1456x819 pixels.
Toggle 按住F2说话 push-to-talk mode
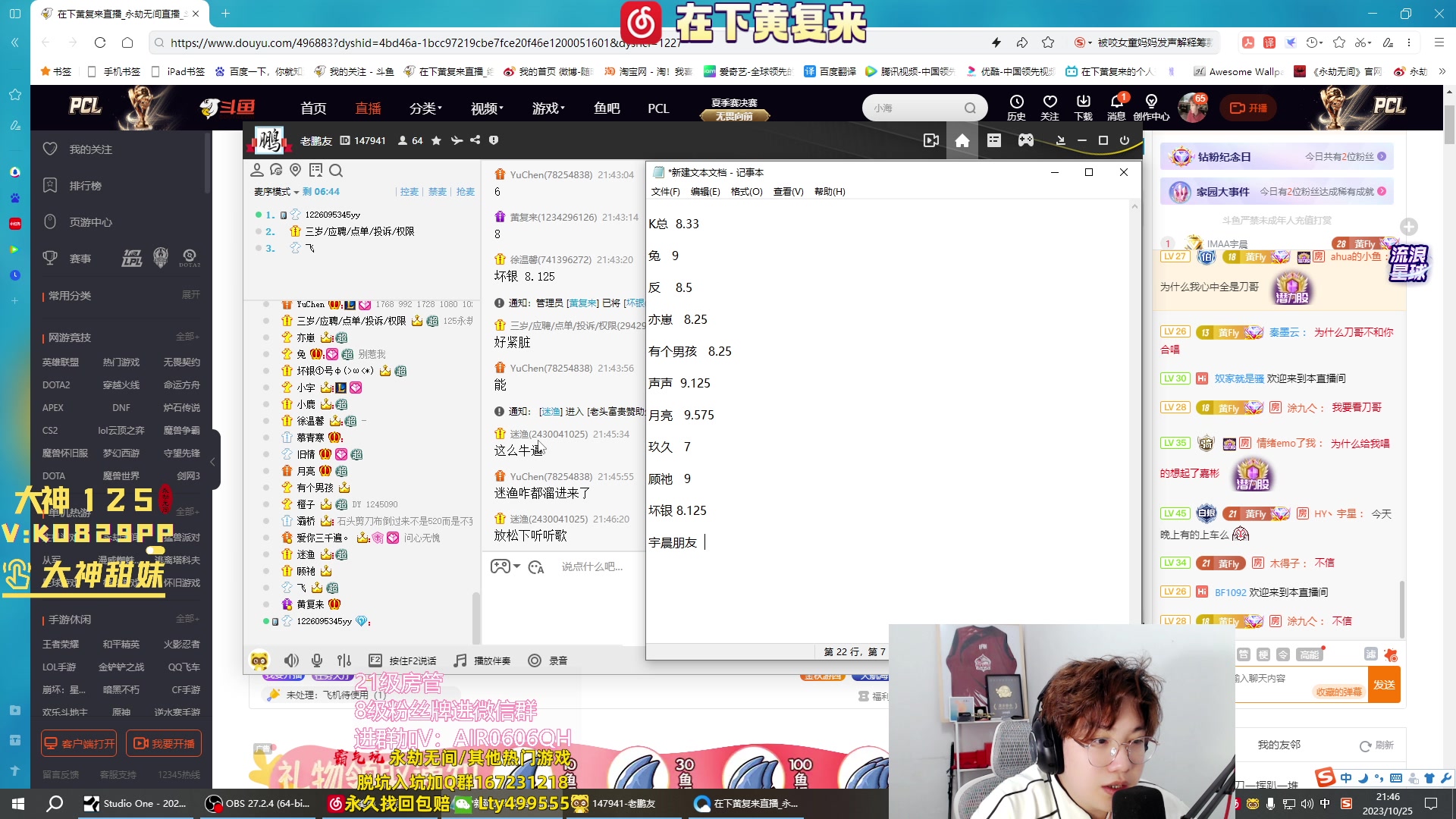click(403, 661)
